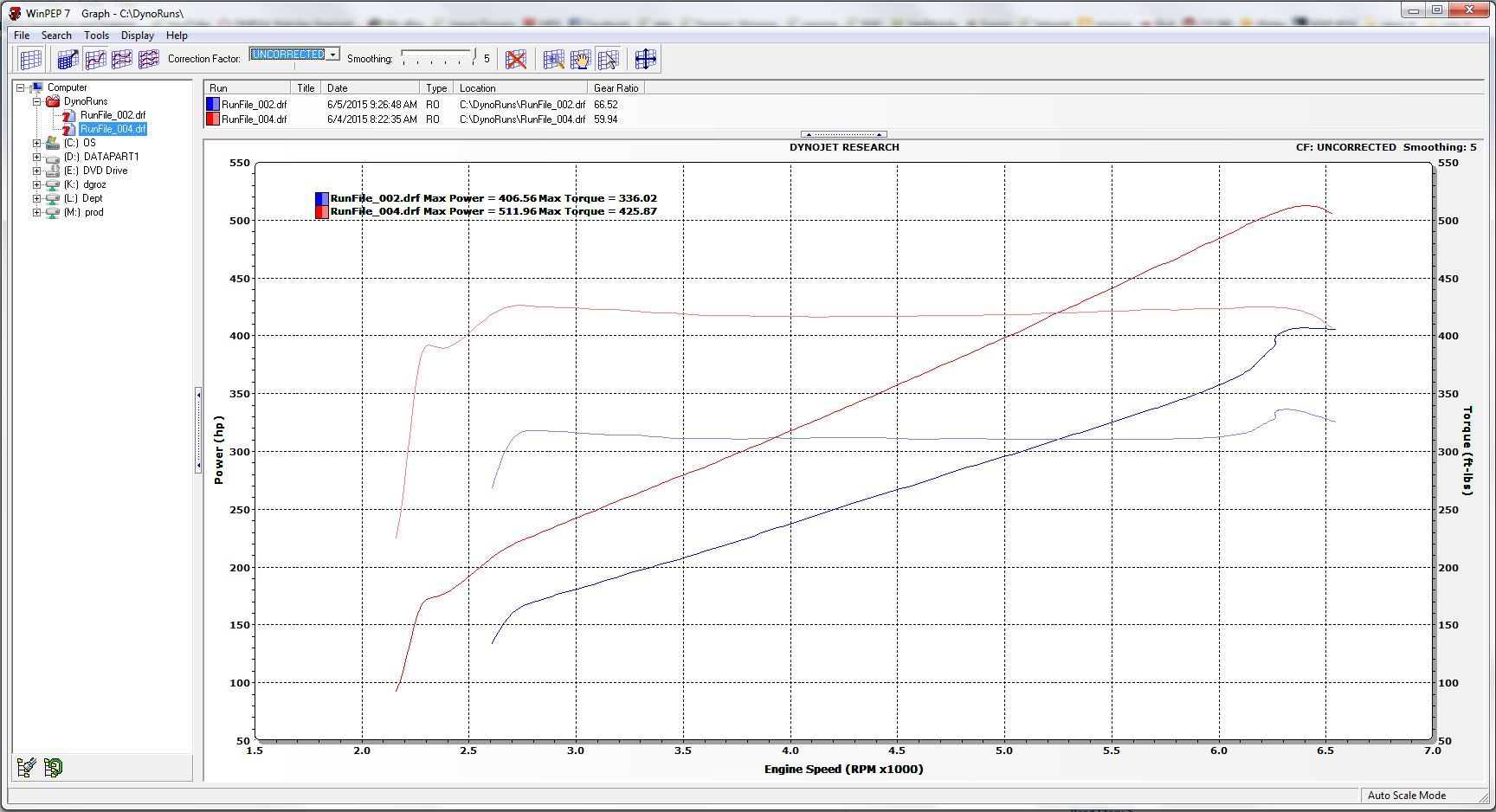The image size is (1496, 812).
Task: Select the two-curve graph view icon
Action: pyautogui.click(x=122, y=59)
